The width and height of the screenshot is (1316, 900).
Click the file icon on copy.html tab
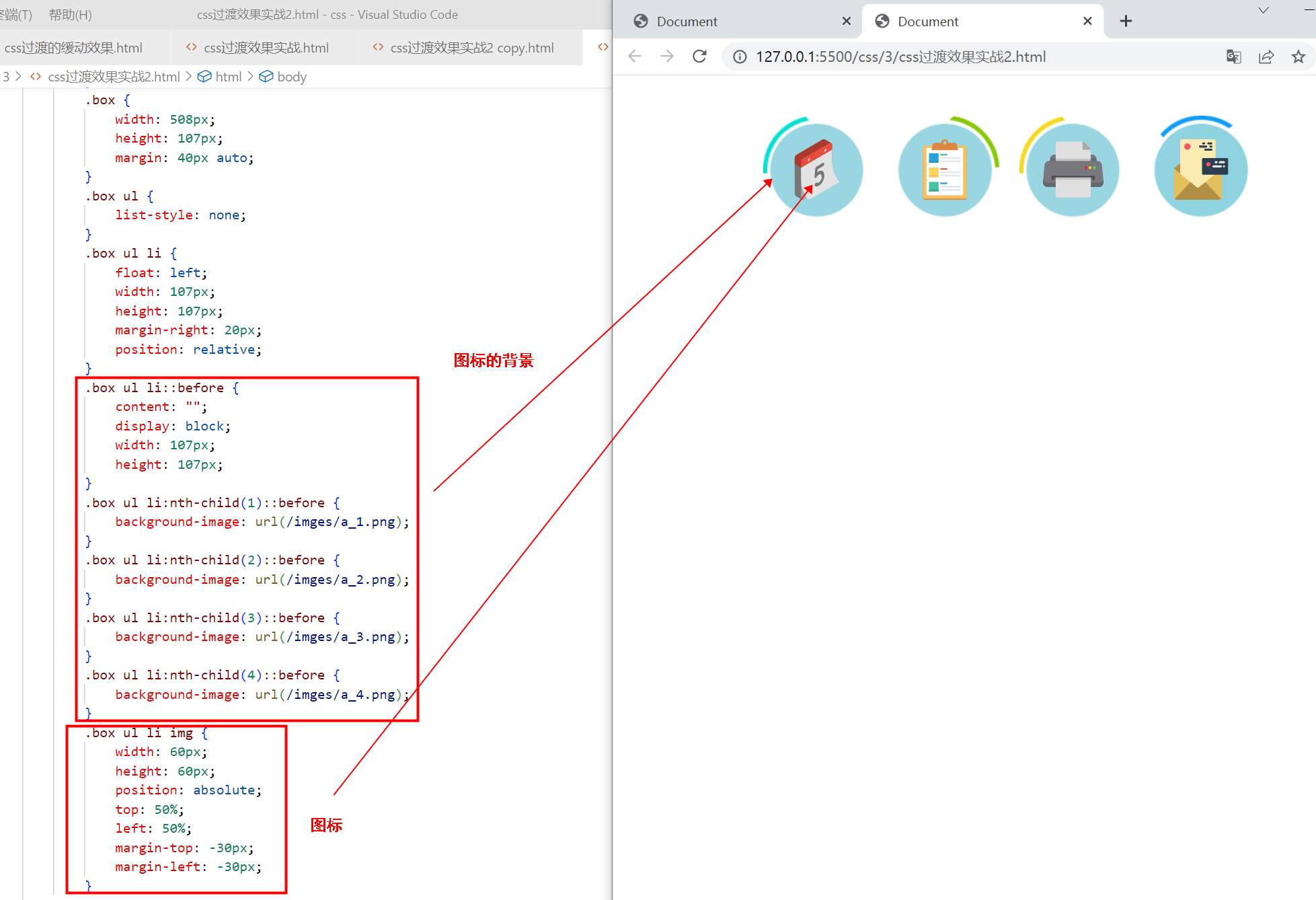click(378, 47)
